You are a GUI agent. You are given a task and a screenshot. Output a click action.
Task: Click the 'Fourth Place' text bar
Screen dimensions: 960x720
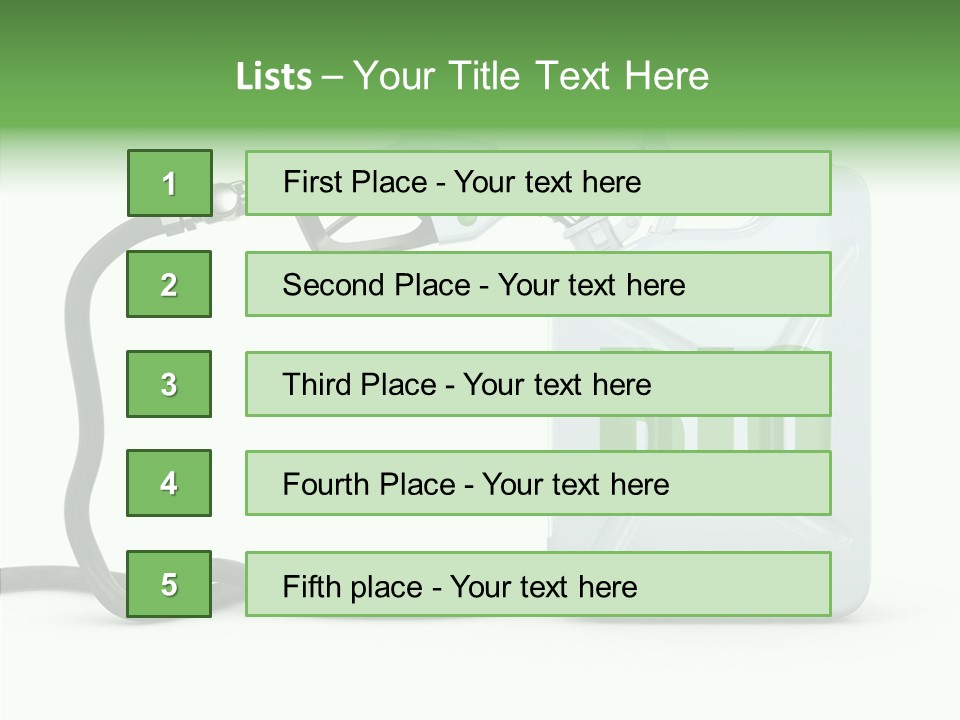[538, 483]
